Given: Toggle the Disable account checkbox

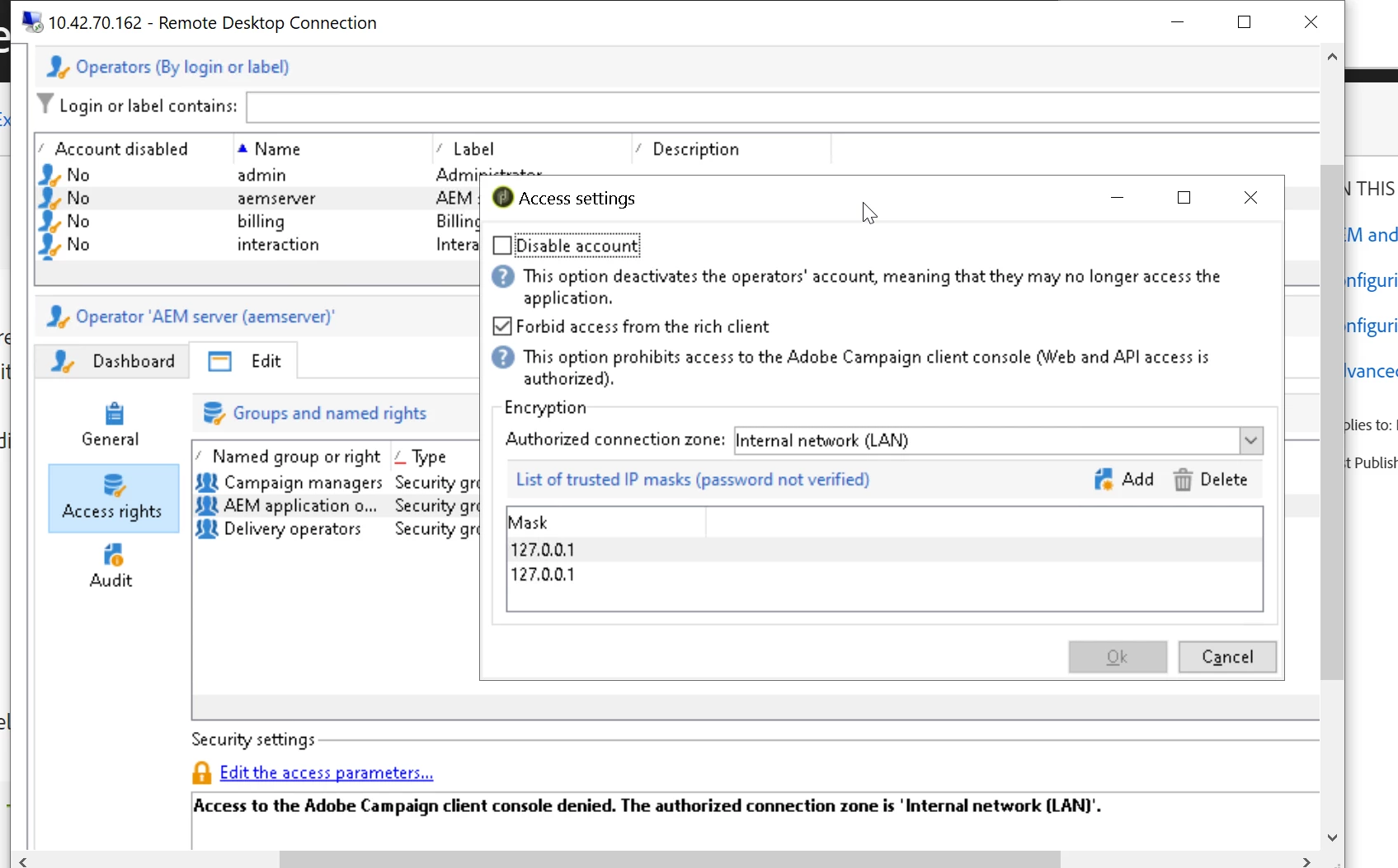Looking at the screenshot, I should click(501, 246).
